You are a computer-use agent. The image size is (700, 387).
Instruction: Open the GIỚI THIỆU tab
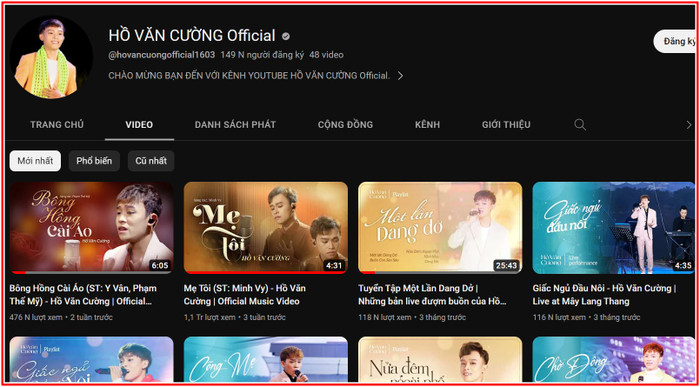(506, 125)
